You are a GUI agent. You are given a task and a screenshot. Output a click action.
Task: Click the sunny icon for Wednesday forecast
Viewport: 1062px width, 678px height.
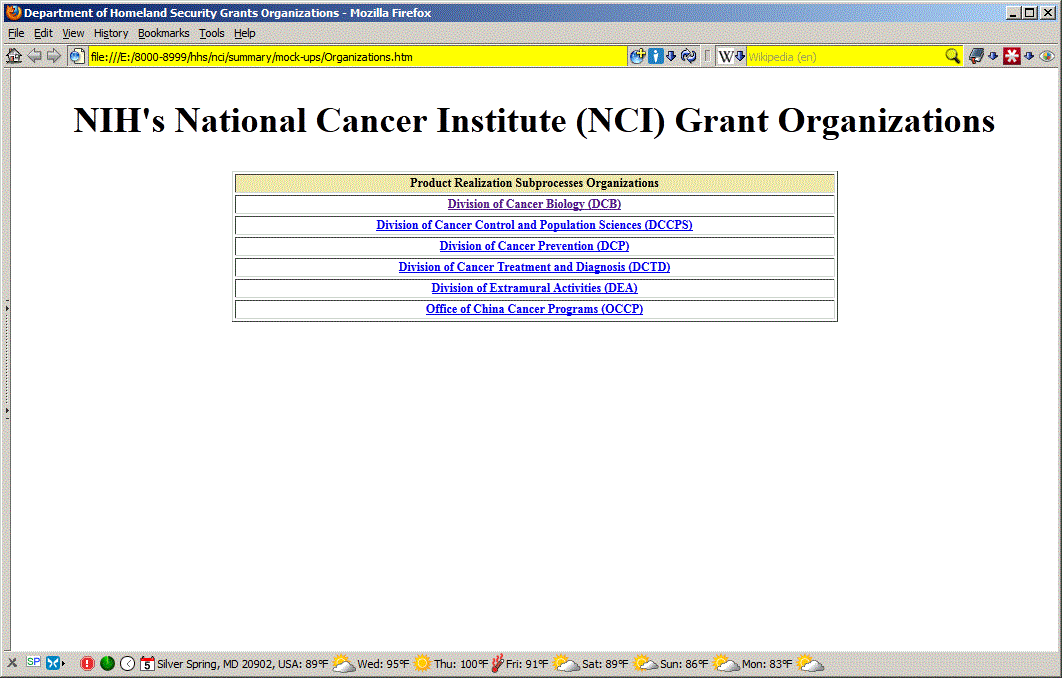(422, 663)
